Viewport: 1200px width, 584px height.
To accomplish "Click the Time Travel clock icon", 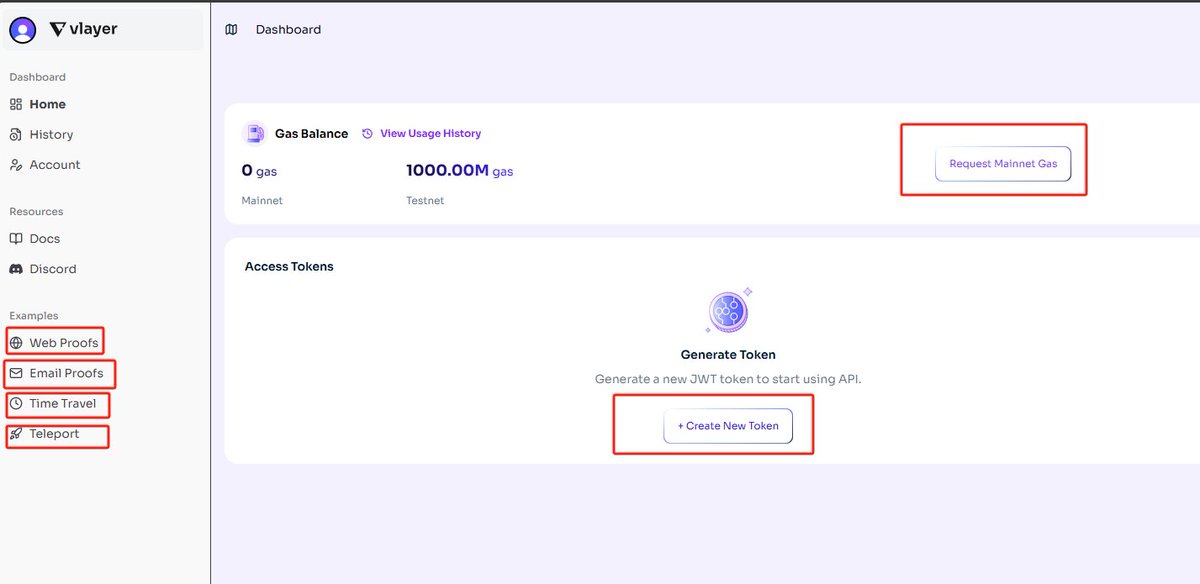I will 16,403.
